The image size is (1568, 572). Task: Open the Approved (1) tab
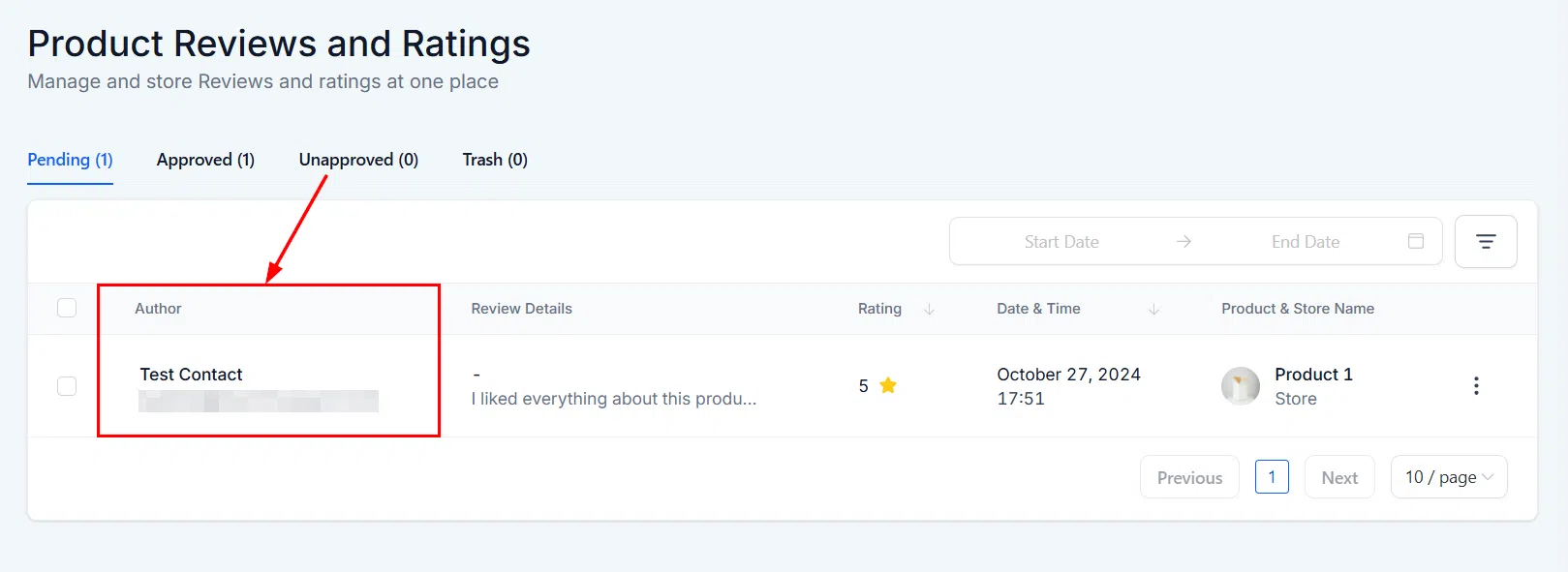click(205, 160)
